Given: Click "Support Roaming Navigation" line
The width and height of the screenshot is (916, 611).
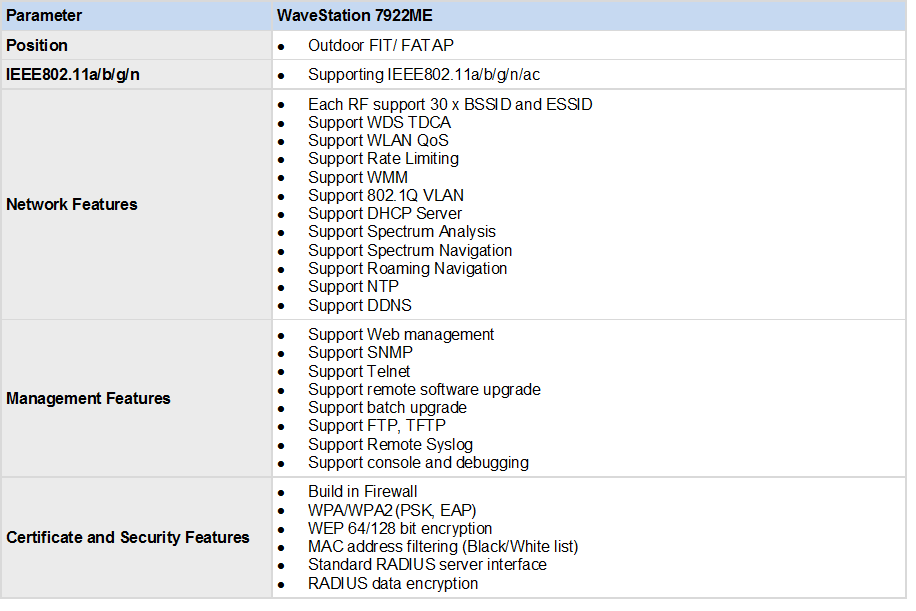Looking at the screenshot, I should point(408,269).
